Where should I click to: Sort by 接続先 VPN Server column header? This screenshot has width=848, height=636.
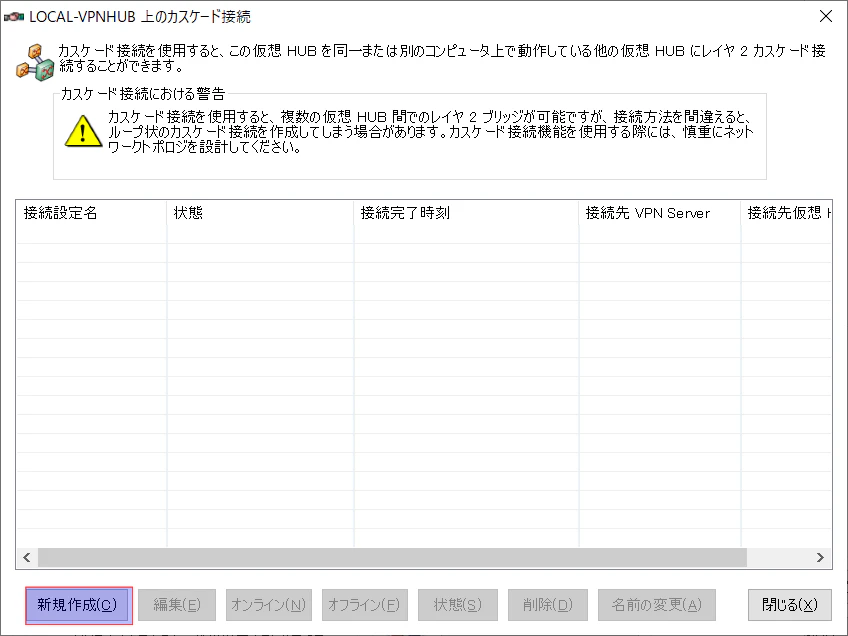660,213
